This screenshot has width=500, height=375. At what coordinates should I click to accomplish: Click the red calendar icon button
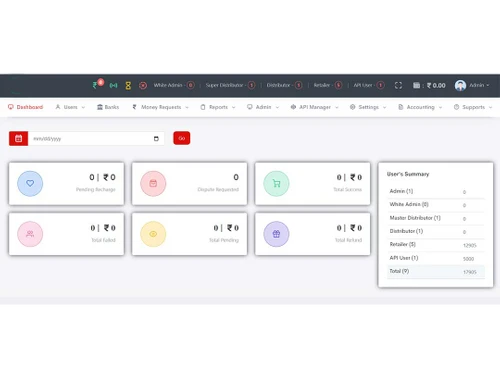tap(18, 138)
